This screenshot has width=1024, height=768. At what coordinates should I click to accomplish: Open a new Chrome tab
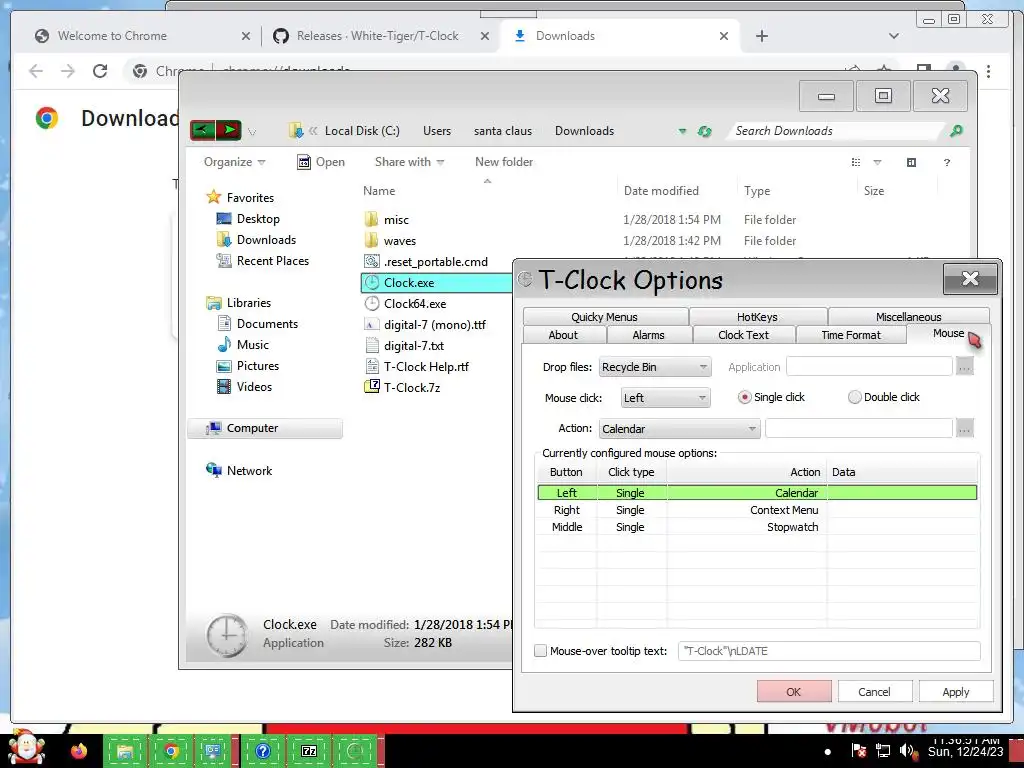point(761,36)
